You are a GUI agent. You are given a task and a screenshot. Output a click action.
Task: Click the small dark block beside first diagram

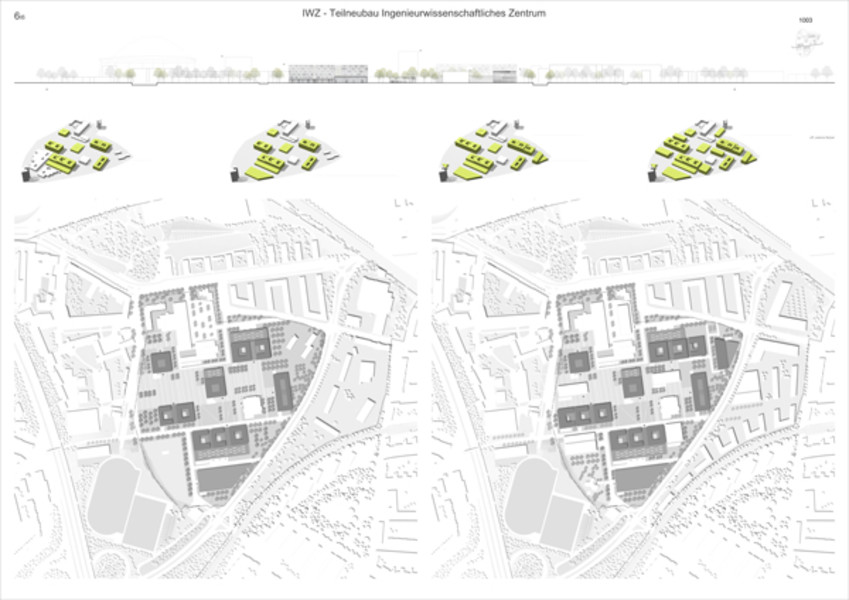[x=27, y=174]
